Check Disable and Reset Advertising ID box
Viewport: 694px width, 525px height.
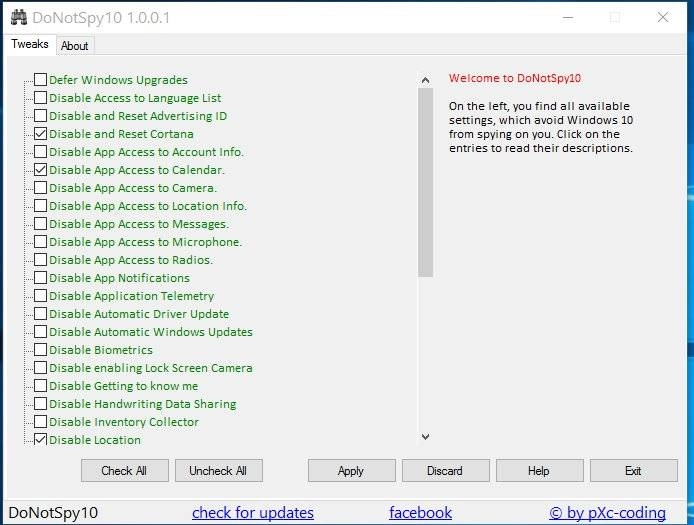pyautogui.click(x=40, y=116)
